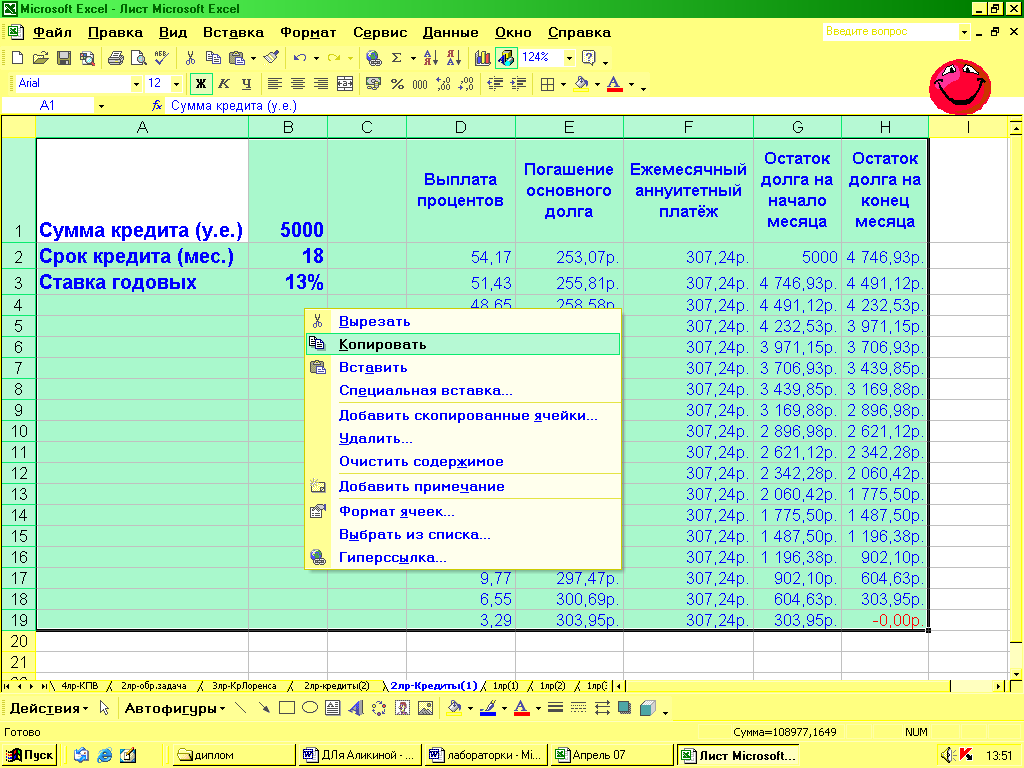
Task: Print the sheet using the printer icon
Action: click(116, 58)
